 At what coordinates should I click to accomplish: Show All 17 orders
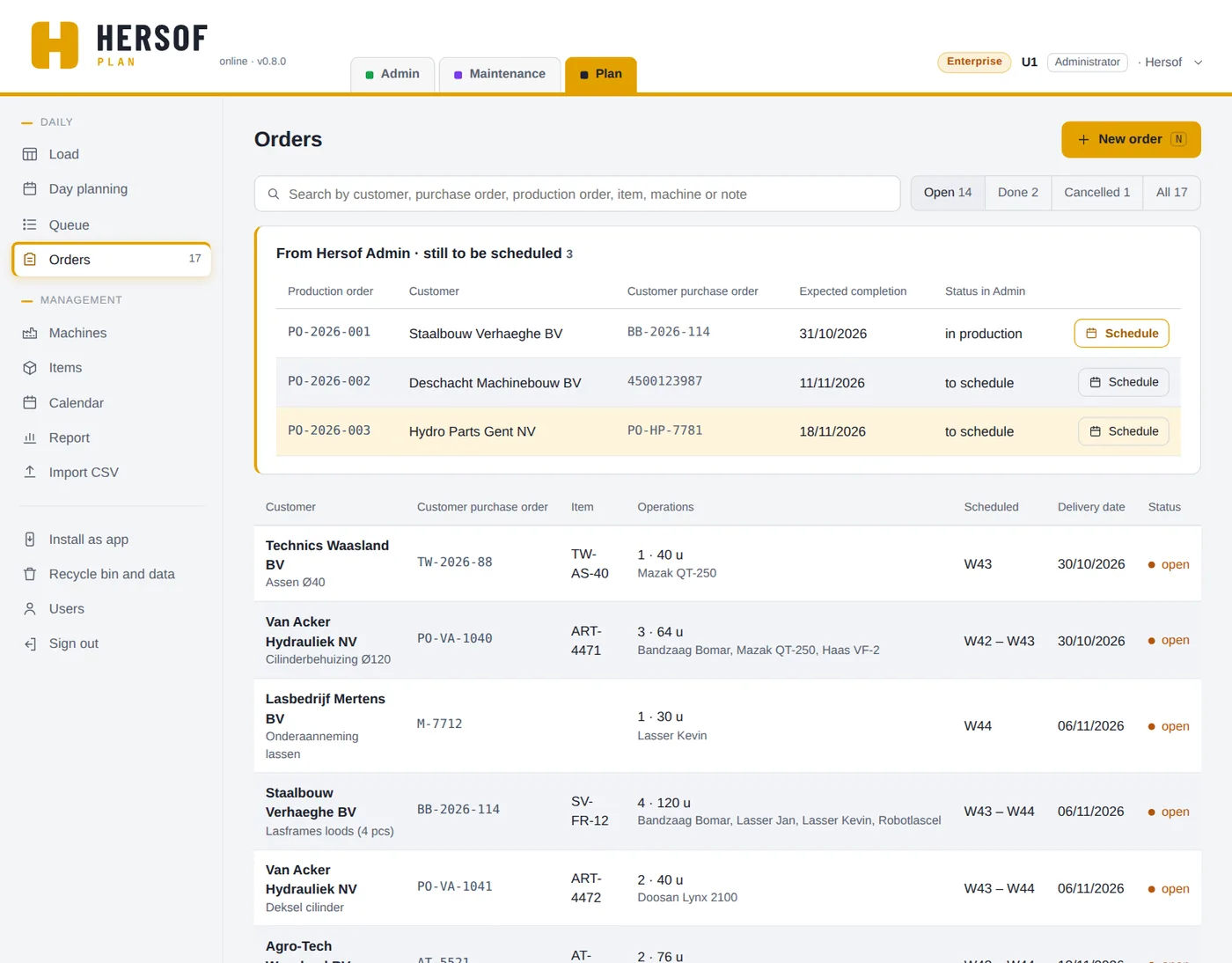click(1172, 193)
